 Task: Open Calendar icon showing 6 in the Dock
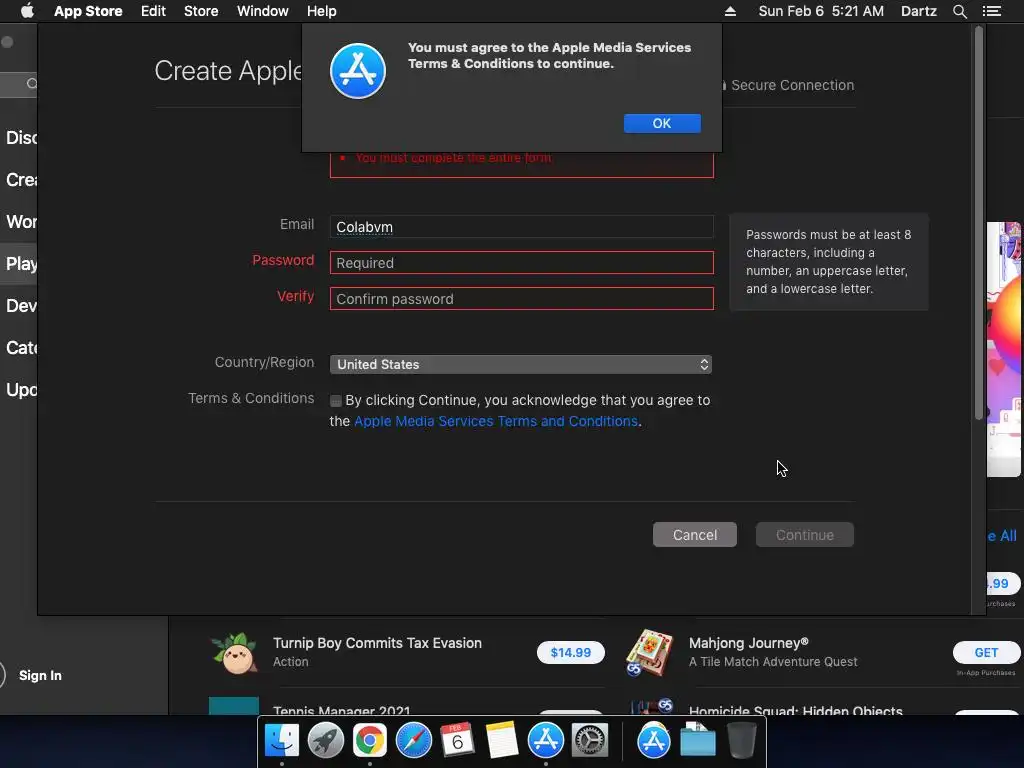click(457, 741)
